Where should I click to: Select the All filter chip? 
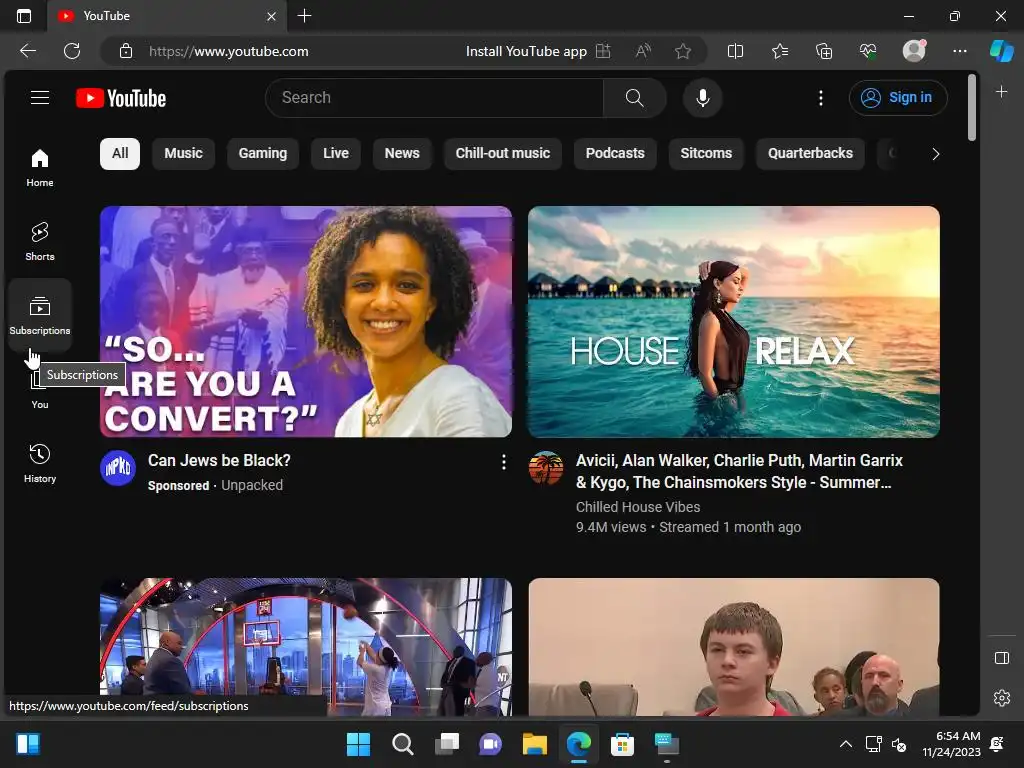coord(120,153)
